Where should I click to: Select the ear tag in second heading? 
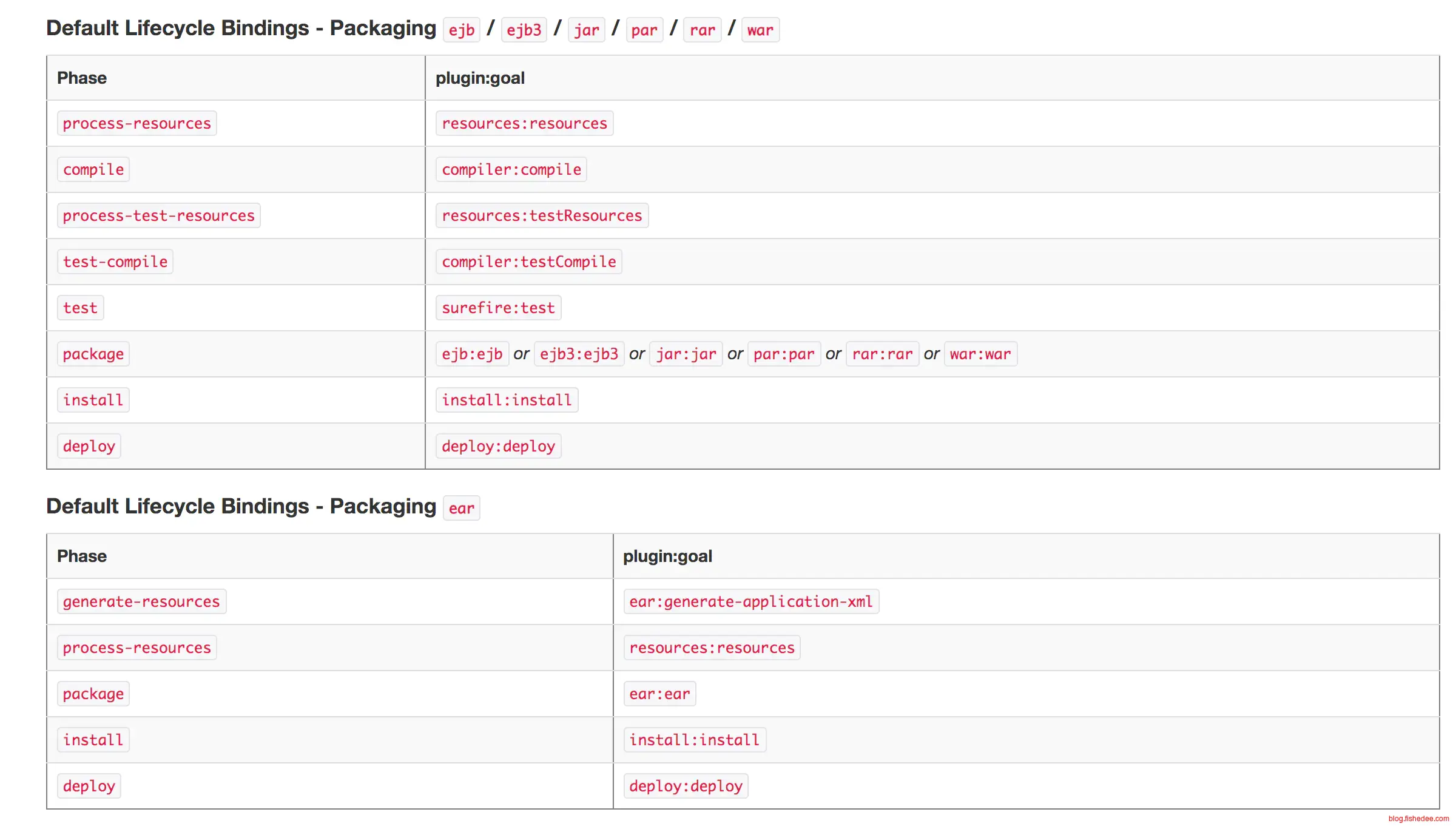[x=462, y=509]
